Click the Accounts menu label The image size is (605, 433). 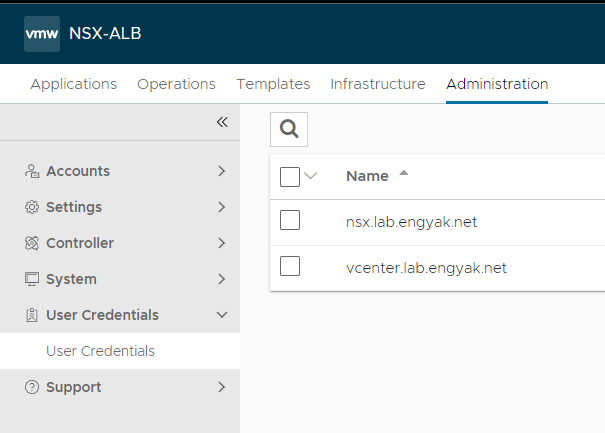pos(78,171)
